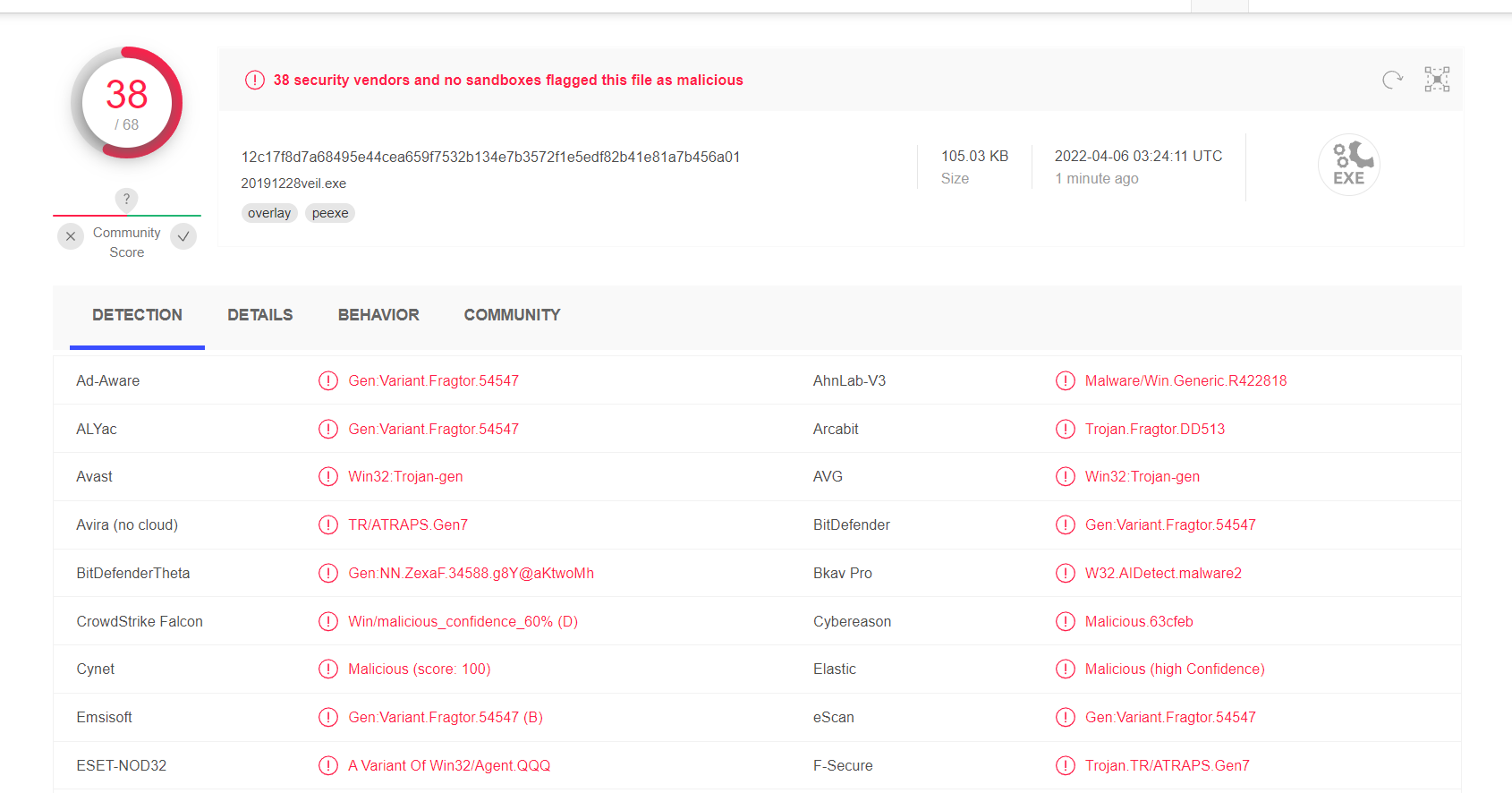
Task: Click the overlay tag
Action: (x=269, y=213)
